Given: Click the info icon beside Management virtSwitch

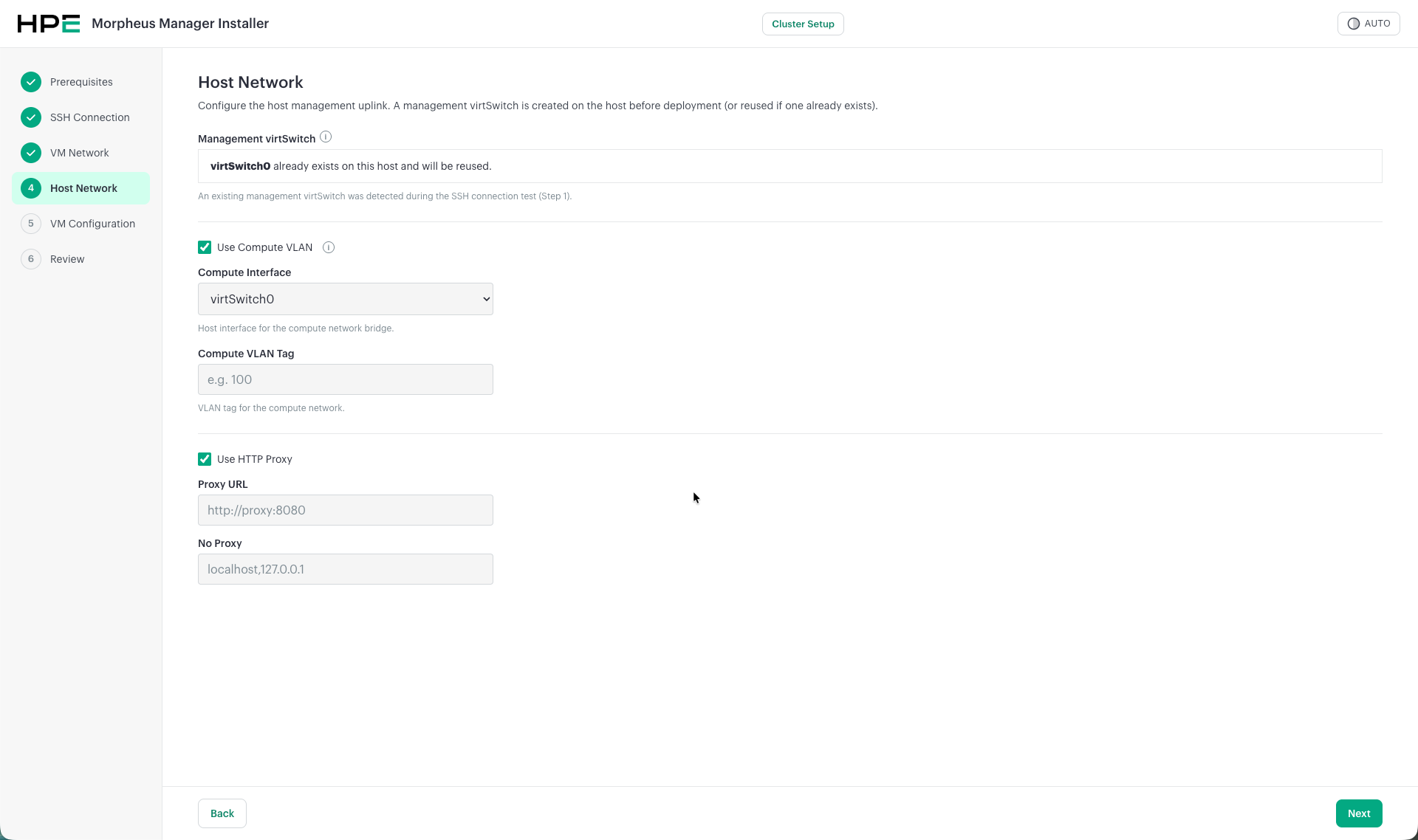Looking at the screenshot, I should pos(326,137).
